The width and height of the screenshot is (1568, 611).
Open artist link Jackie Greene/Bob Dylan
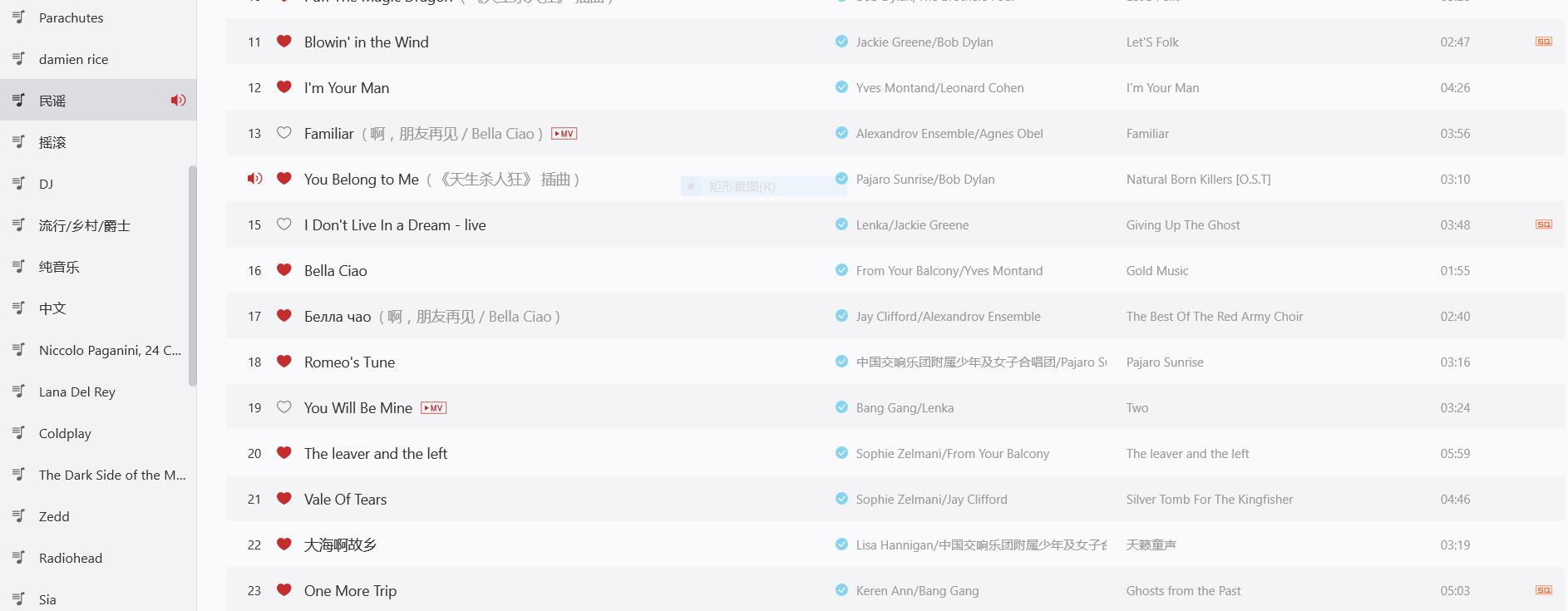point(925,42)
